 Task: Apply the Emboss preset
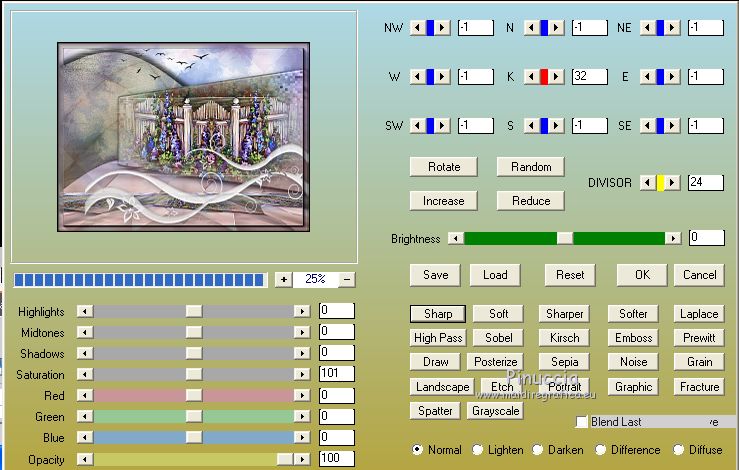click(x=633, y=338)
